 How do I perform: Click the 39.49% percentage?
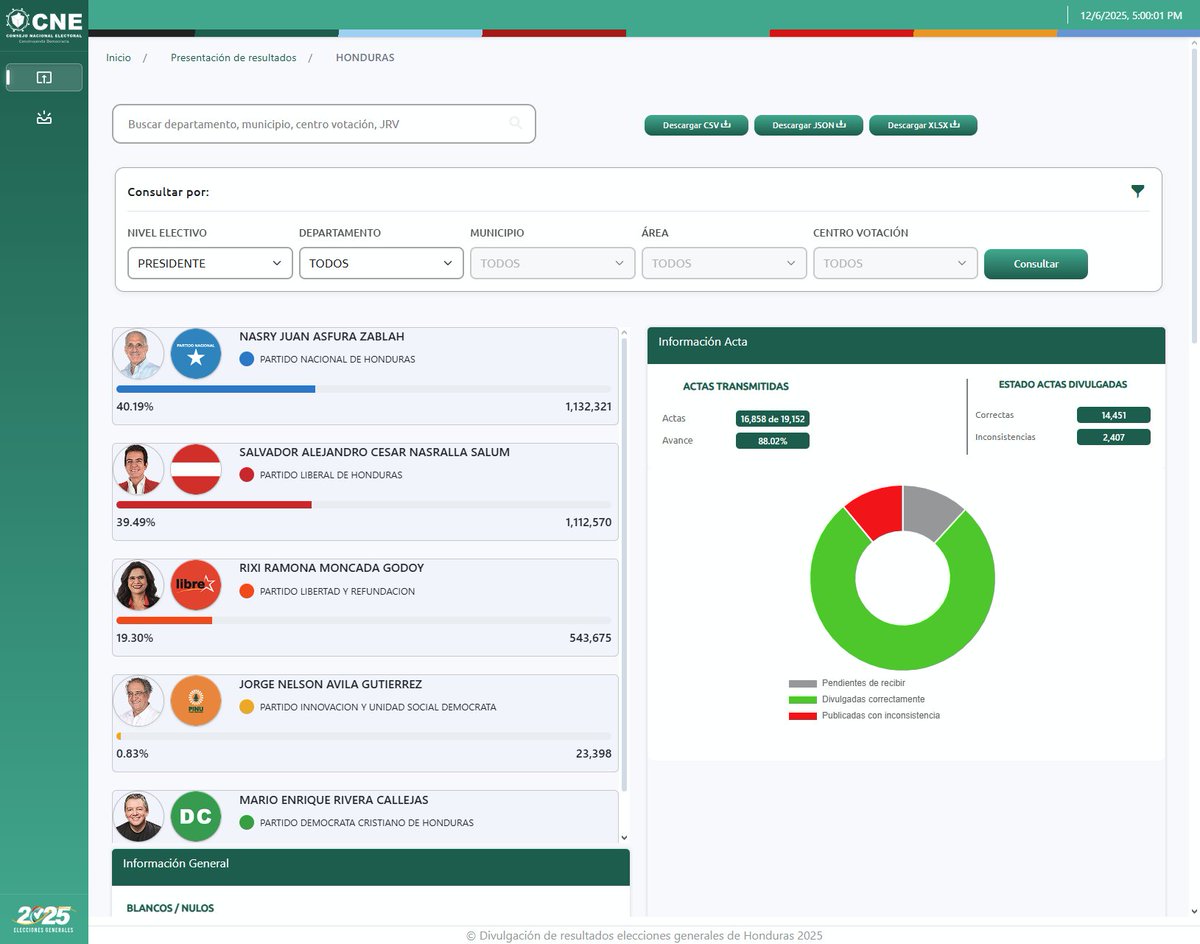(135, 522)
